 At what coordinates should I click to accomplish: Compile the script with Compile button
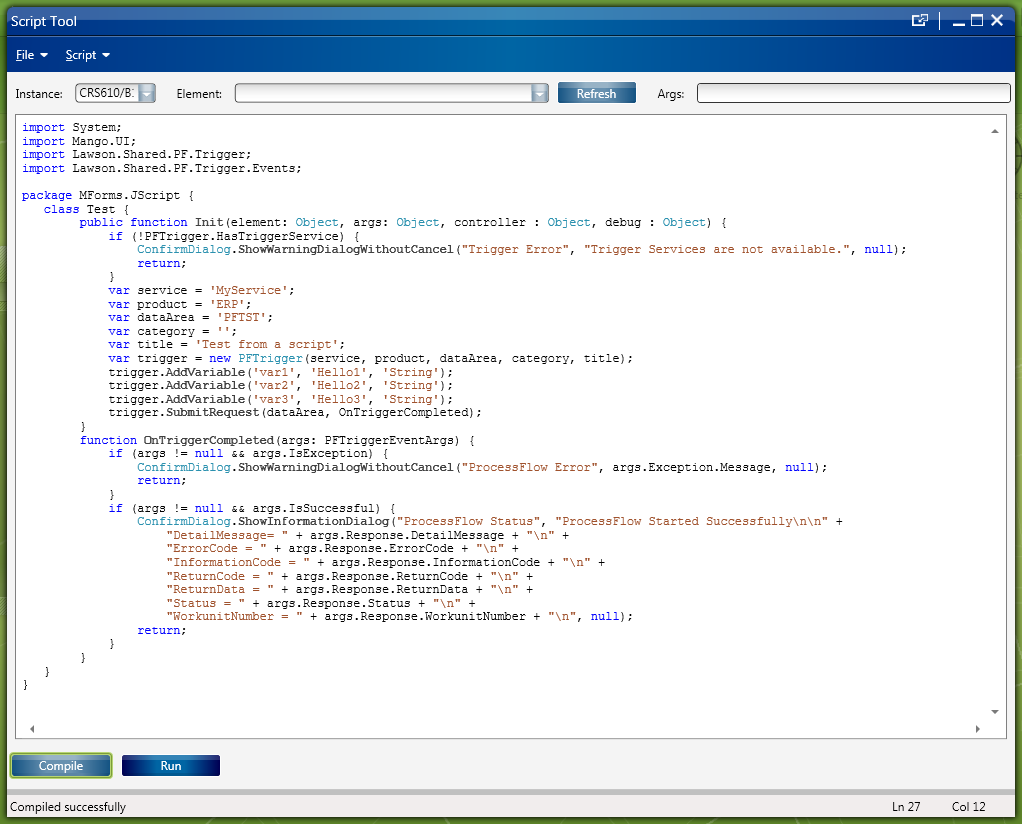pyautogui.click(x=61, y=766)
